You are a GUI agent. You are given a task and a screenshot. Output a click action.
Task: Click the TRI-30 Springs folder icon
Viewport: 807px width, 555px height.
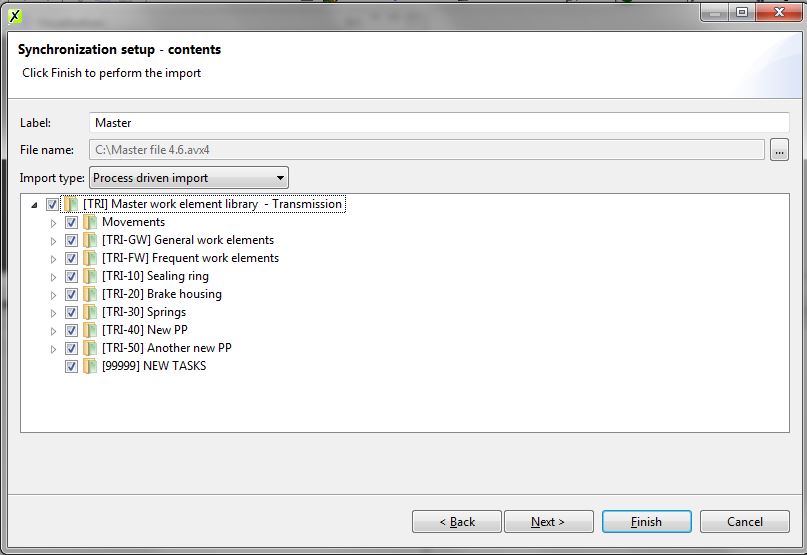pyautogui.click(x=90, y=312)
